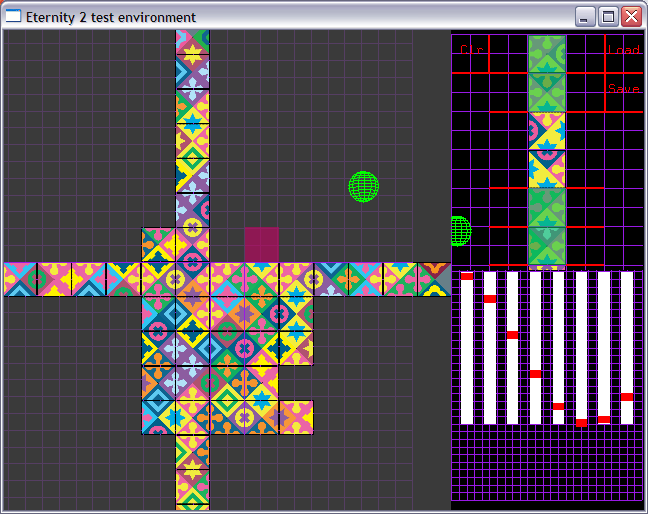Viewport: 648px width, 514px height.
Task: Adjust the first slider with handle at top
Action: click(467, 276)
